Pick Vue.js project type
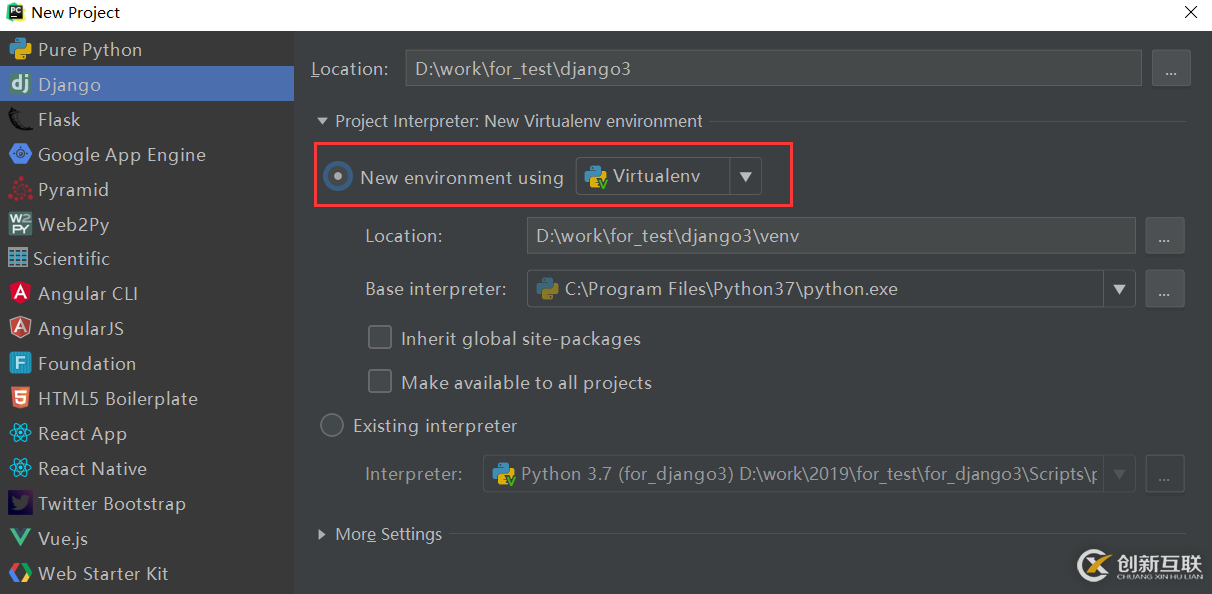 147,538
